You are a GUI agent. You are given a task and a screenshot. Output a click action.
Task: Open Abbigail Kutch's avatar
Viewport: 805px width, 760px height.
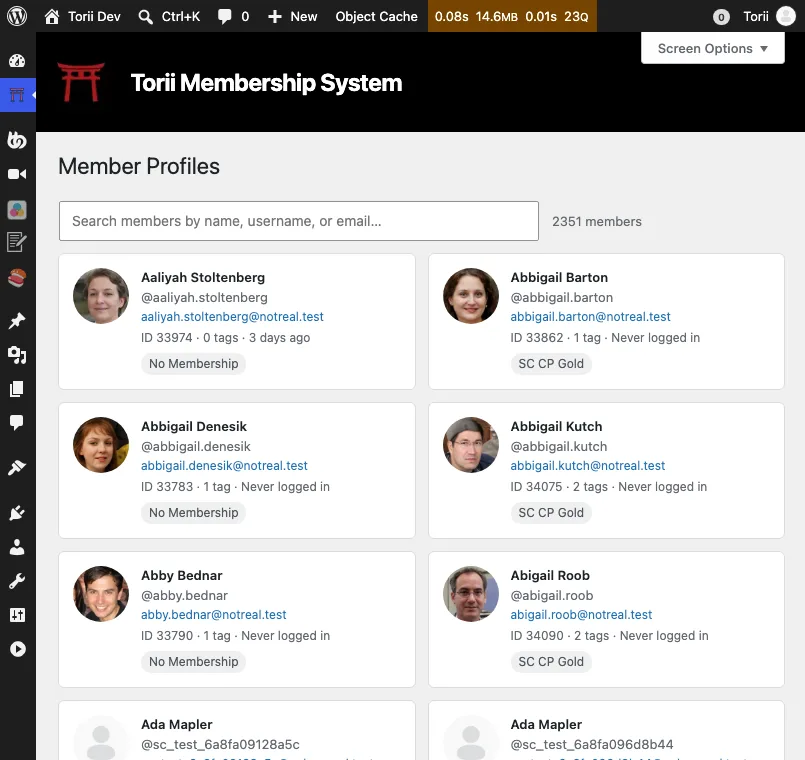pyautogui.click(x=471, y=445)
